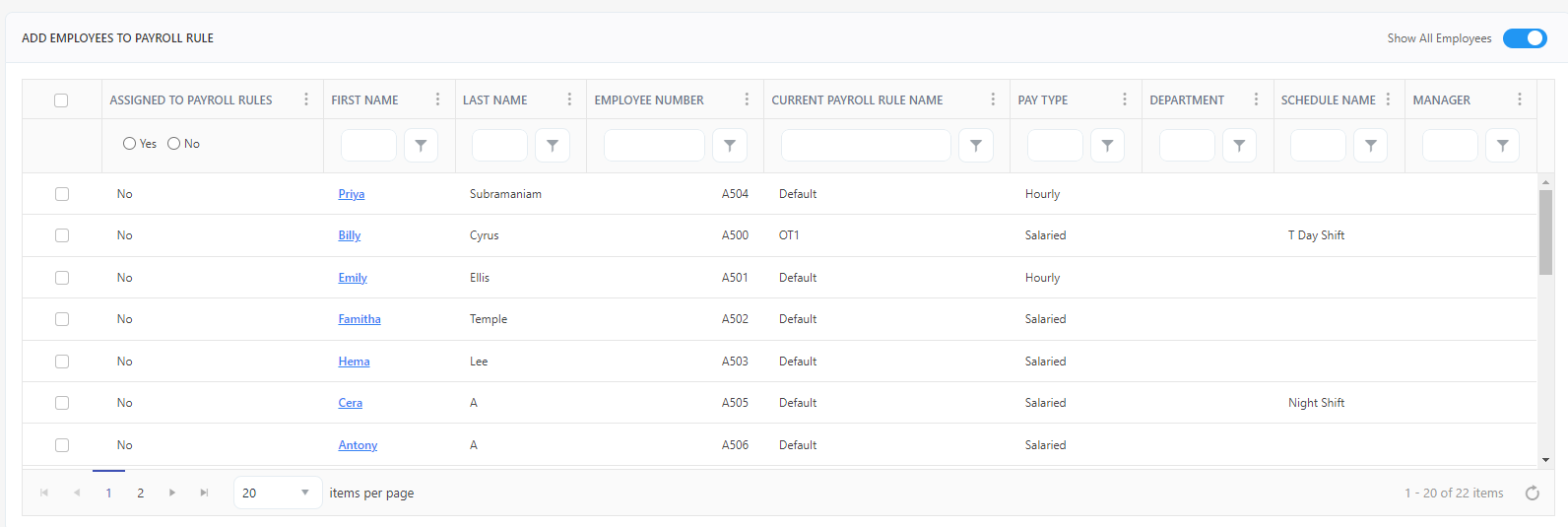Select the No radio button filter
Viewport: 1568px width, 527px height.
click(173, 144)
